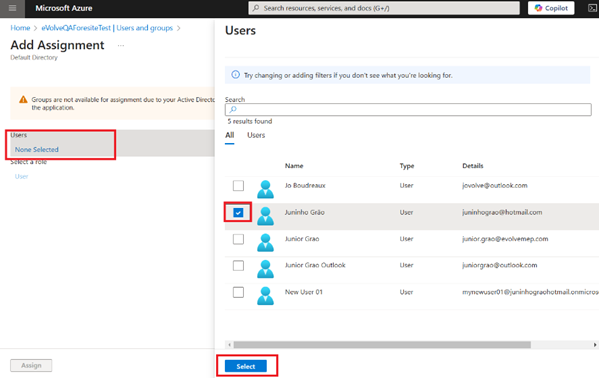Check the Junior Grao Outlook checkbox
The width and height of the screenshot is (599, 378).
tap(238, 266)
